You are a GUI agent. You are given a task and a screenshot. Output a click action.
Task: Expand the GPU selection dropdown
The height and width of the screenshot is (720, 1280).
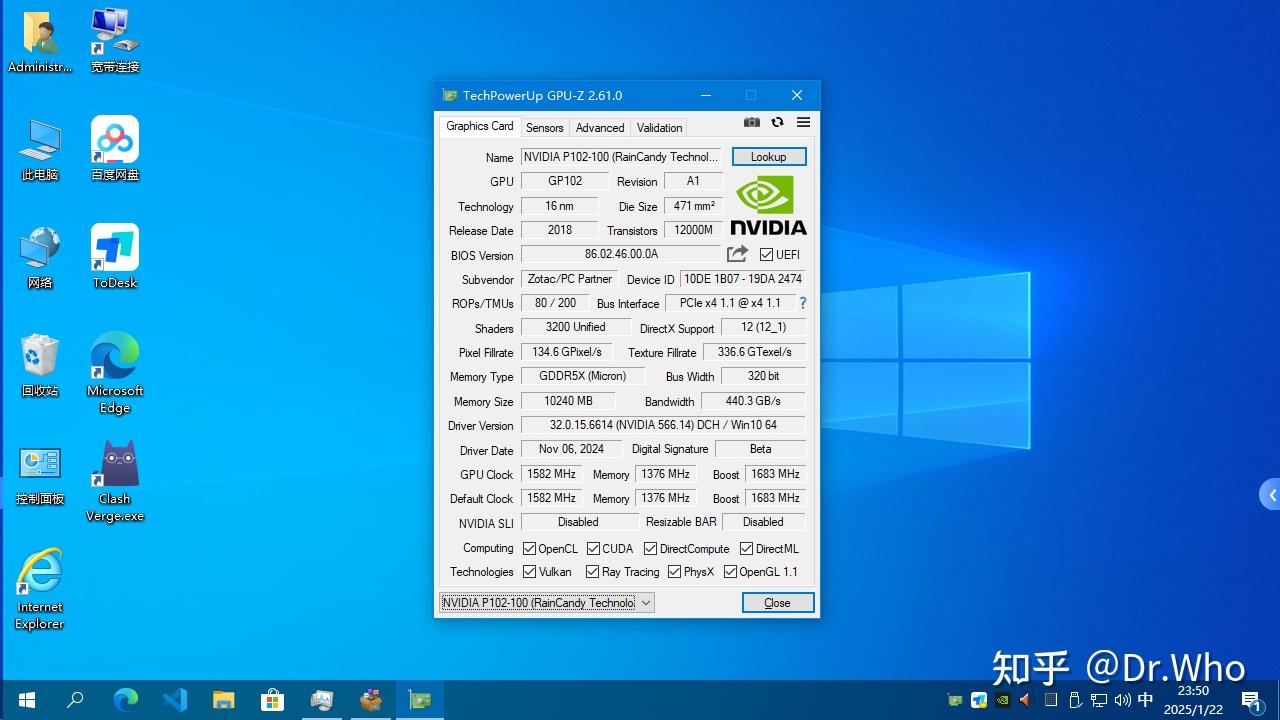[x=646, y=602]
